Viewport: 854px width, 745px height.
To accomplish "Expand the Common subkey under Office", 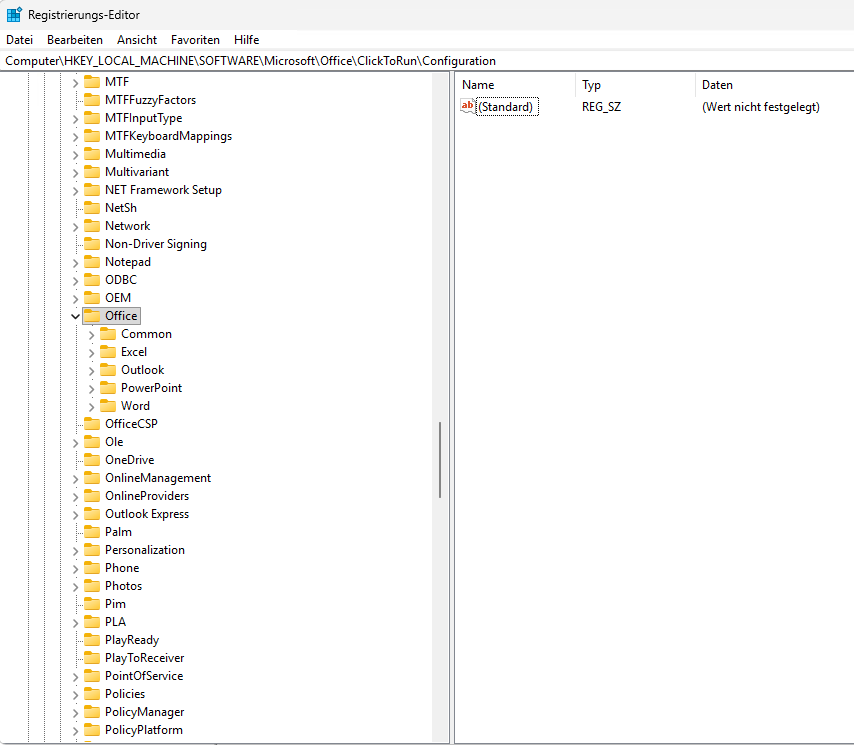I will pyautogui.click(x=92, y=334).
